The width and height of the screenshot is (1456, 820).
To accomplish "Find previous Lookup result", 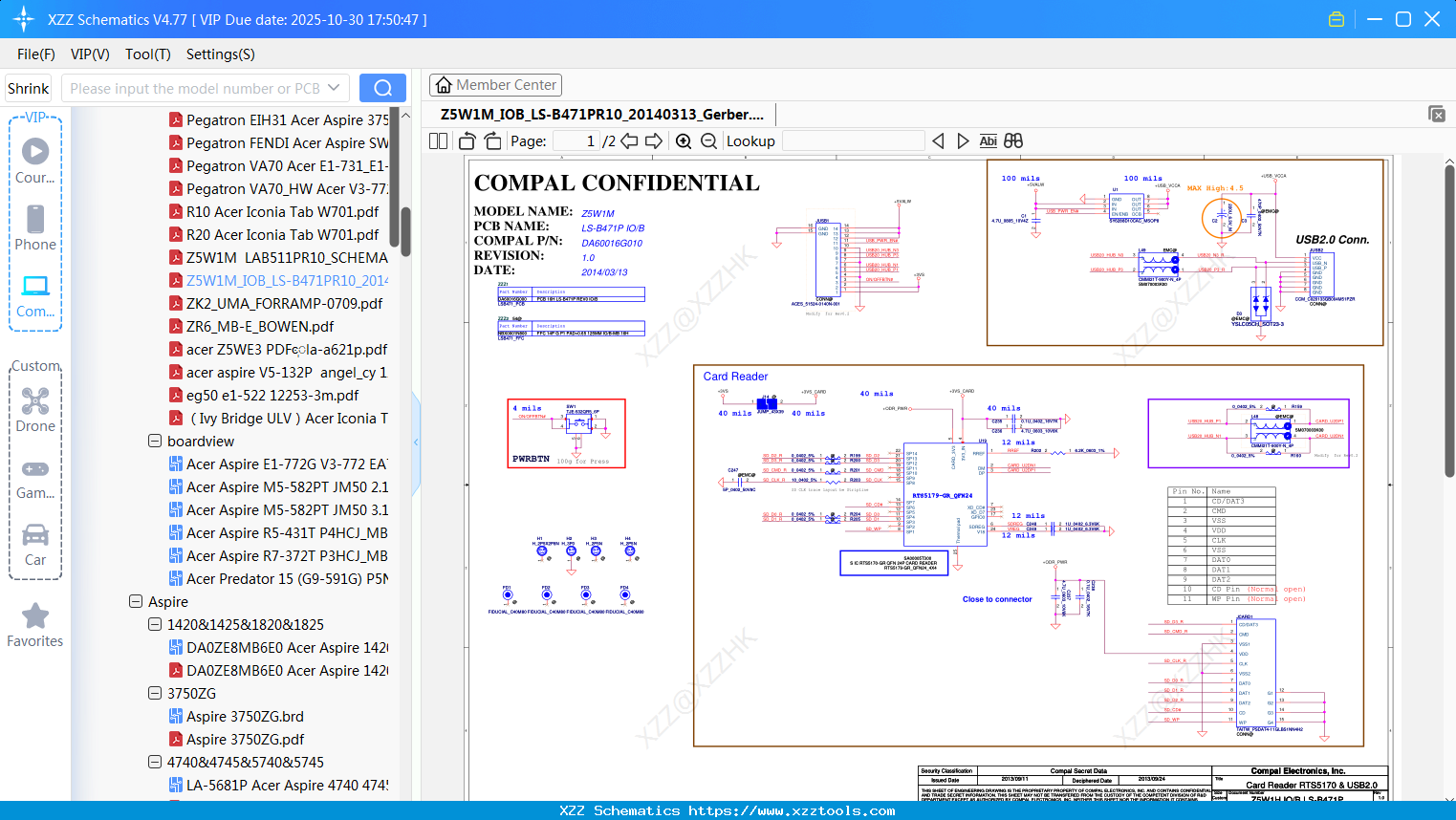I will tap(938, 141).
